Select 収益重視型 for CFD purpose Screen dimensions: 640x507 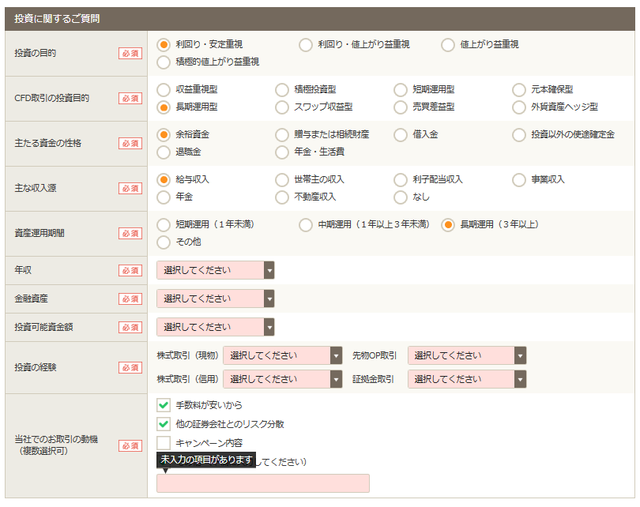(x=163, y=89)
